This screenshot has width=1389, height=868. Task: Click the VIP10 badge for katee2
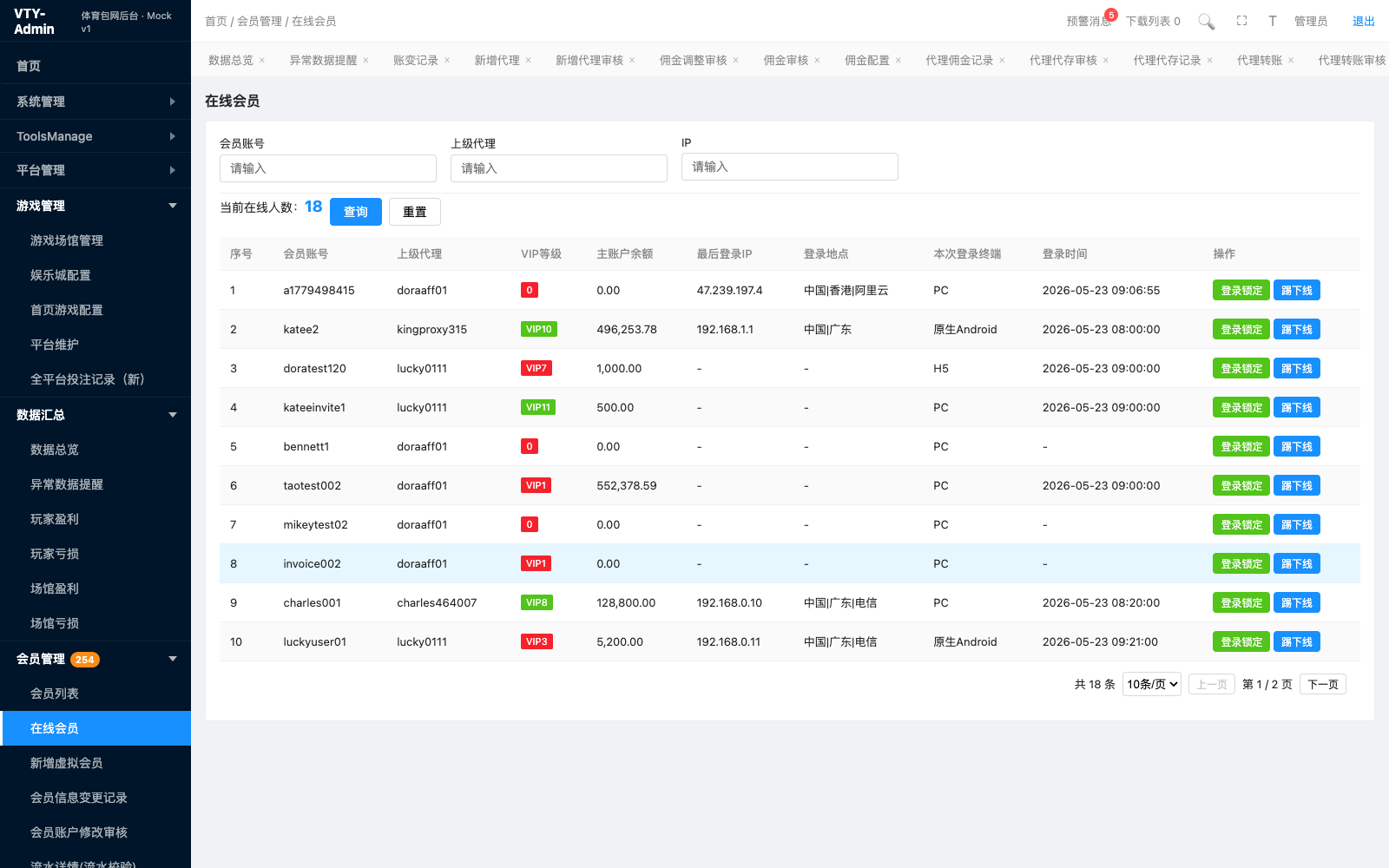point(539,329)
